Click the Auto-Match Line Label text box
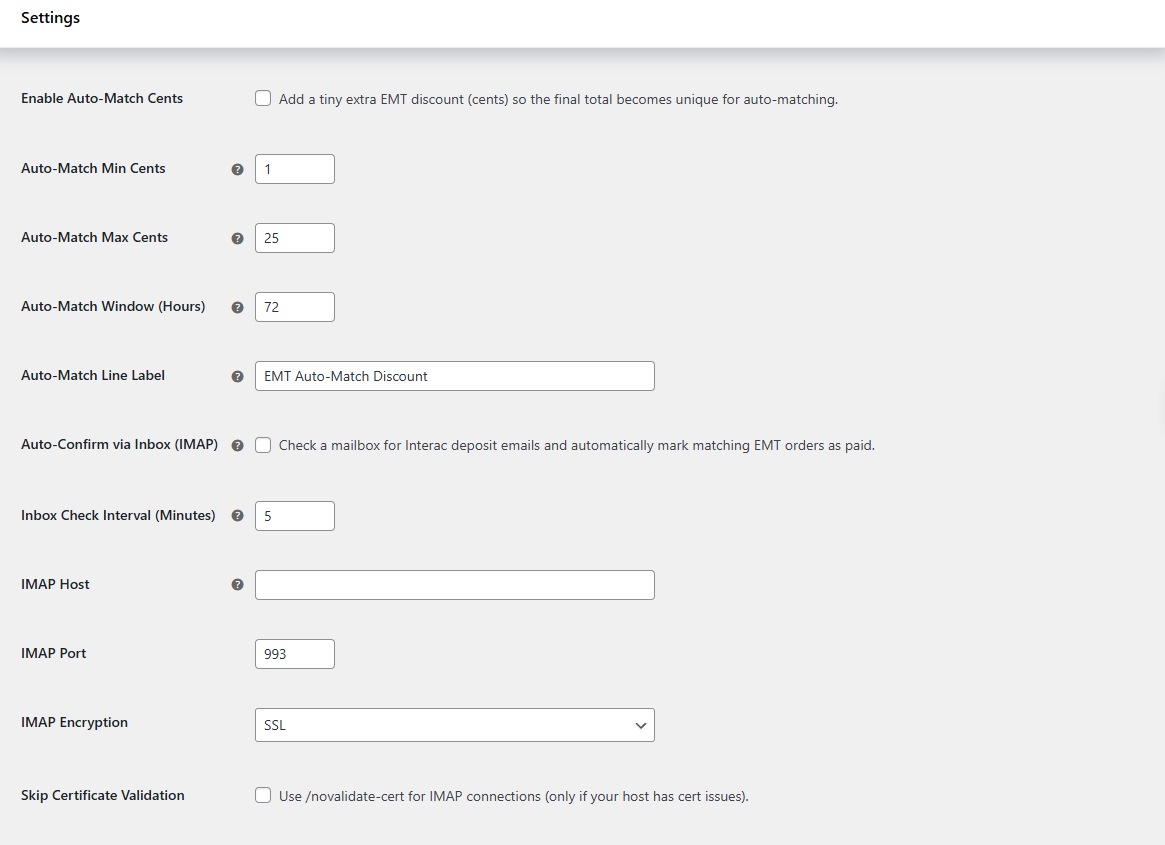 [454, 376]
